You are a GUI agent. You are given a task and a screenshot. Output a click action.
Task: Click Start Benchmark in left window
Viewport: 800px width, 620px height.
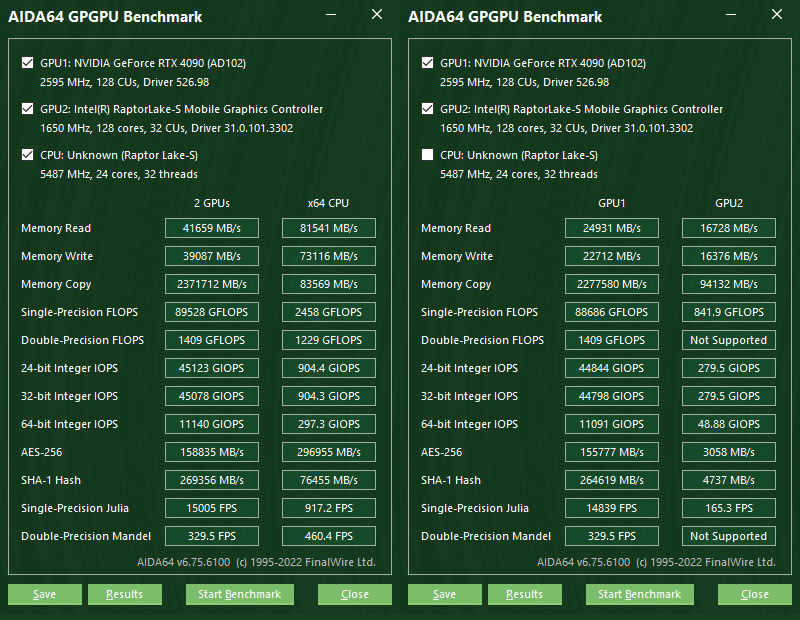(x=240, y=594)
